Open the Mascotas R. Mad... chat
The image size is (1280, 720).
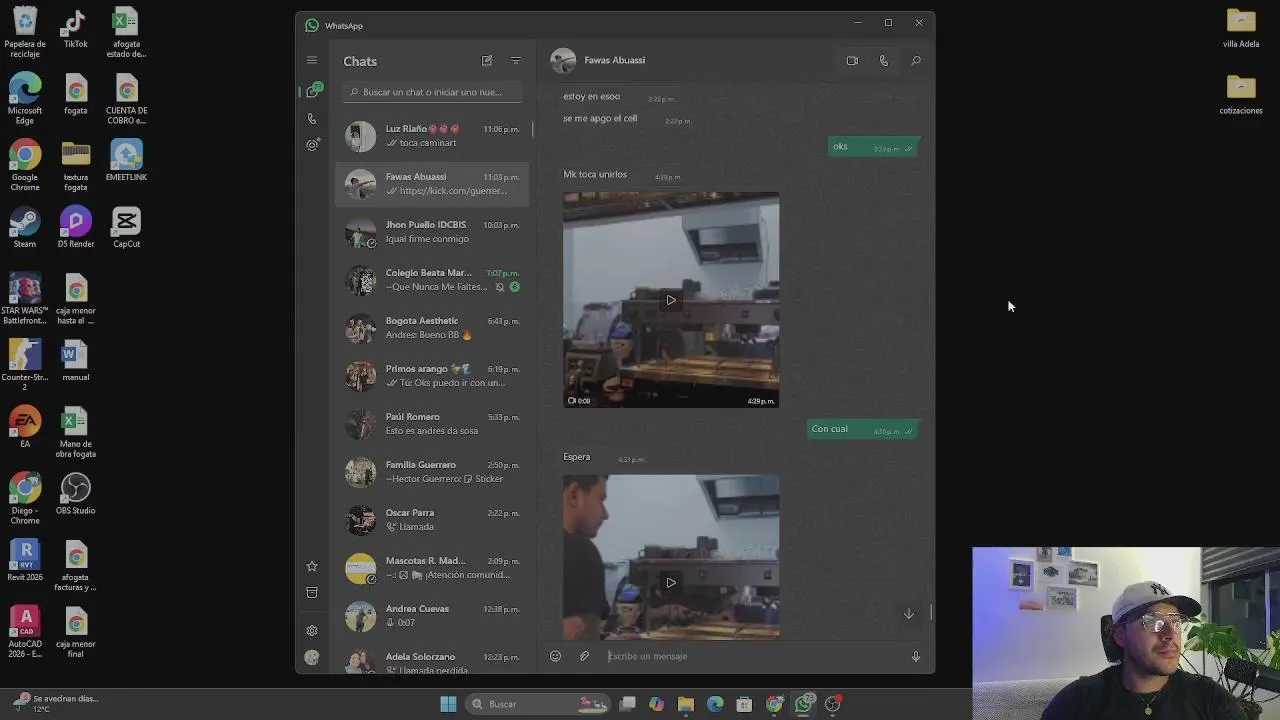click(432, 568)
